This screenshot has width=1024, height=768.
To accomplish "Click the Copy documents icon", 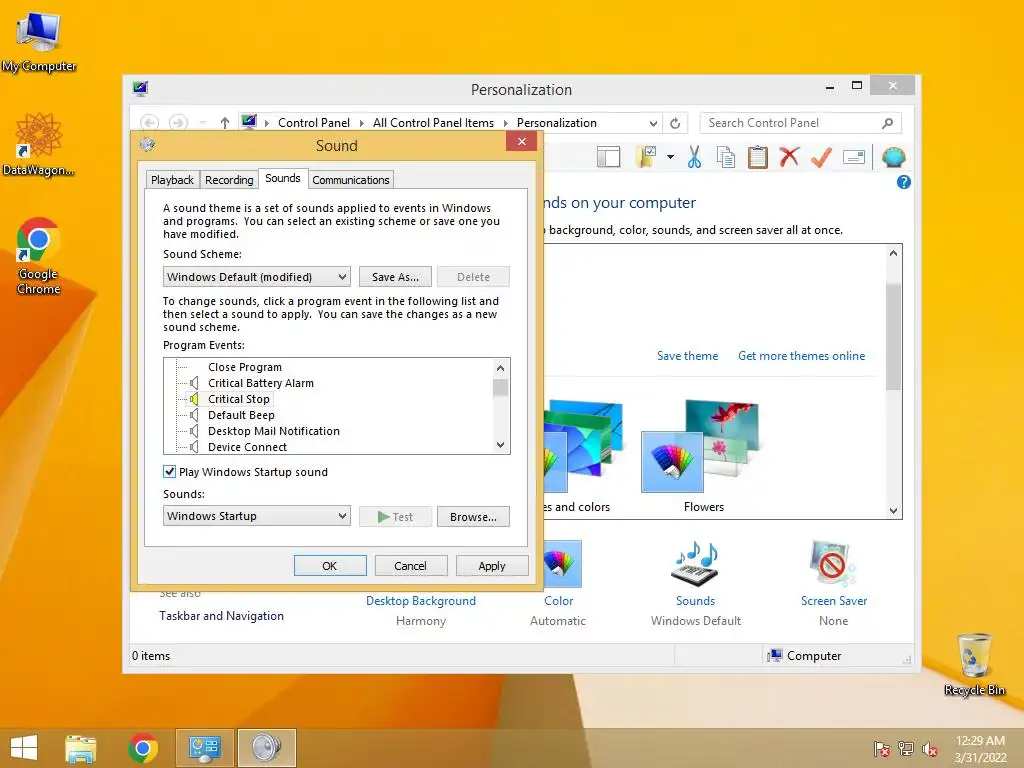I will coord(726,157).
